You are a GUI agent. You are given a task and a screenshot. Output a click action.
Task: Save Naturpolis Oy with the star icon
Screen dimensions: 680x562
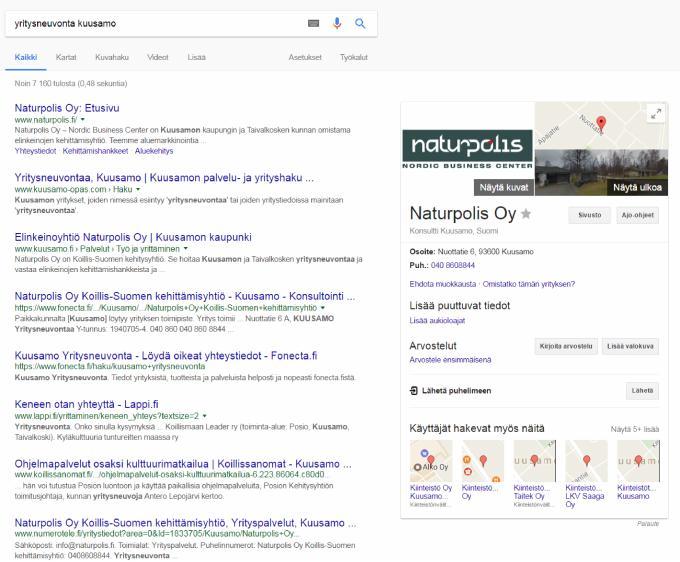(526, 213)
